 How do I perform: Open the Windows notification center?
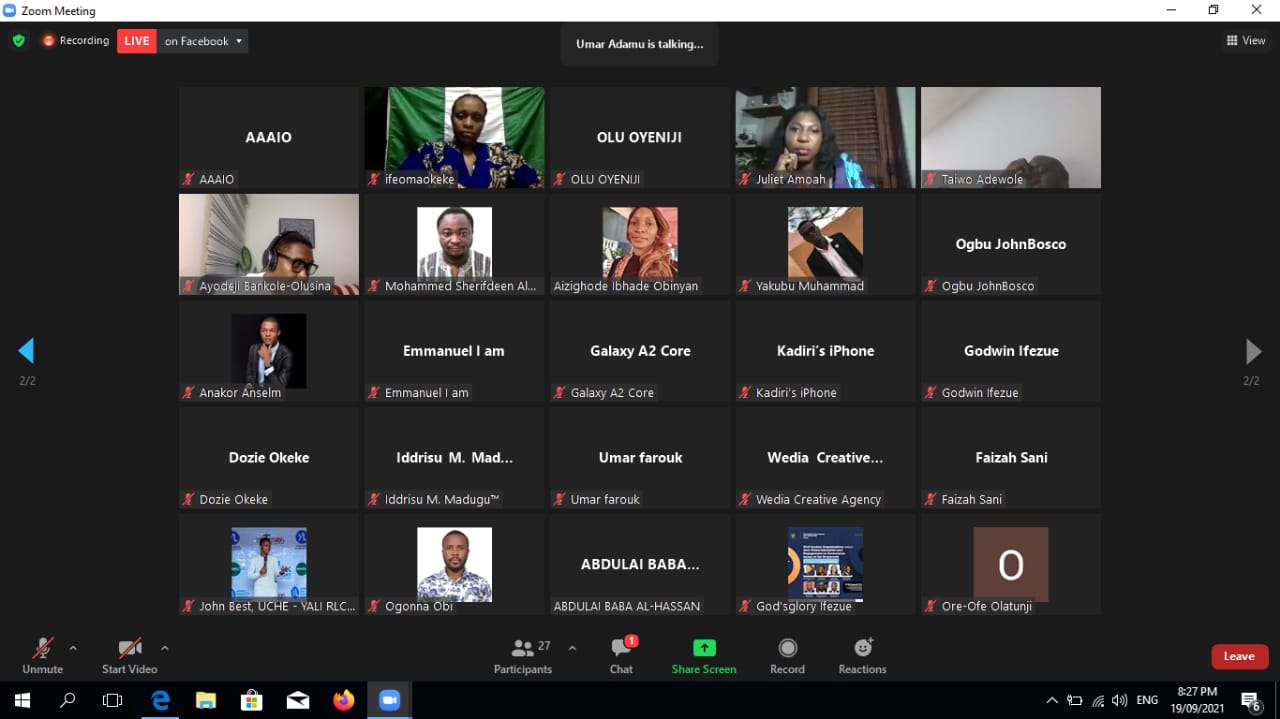(x=1250, y=700)
